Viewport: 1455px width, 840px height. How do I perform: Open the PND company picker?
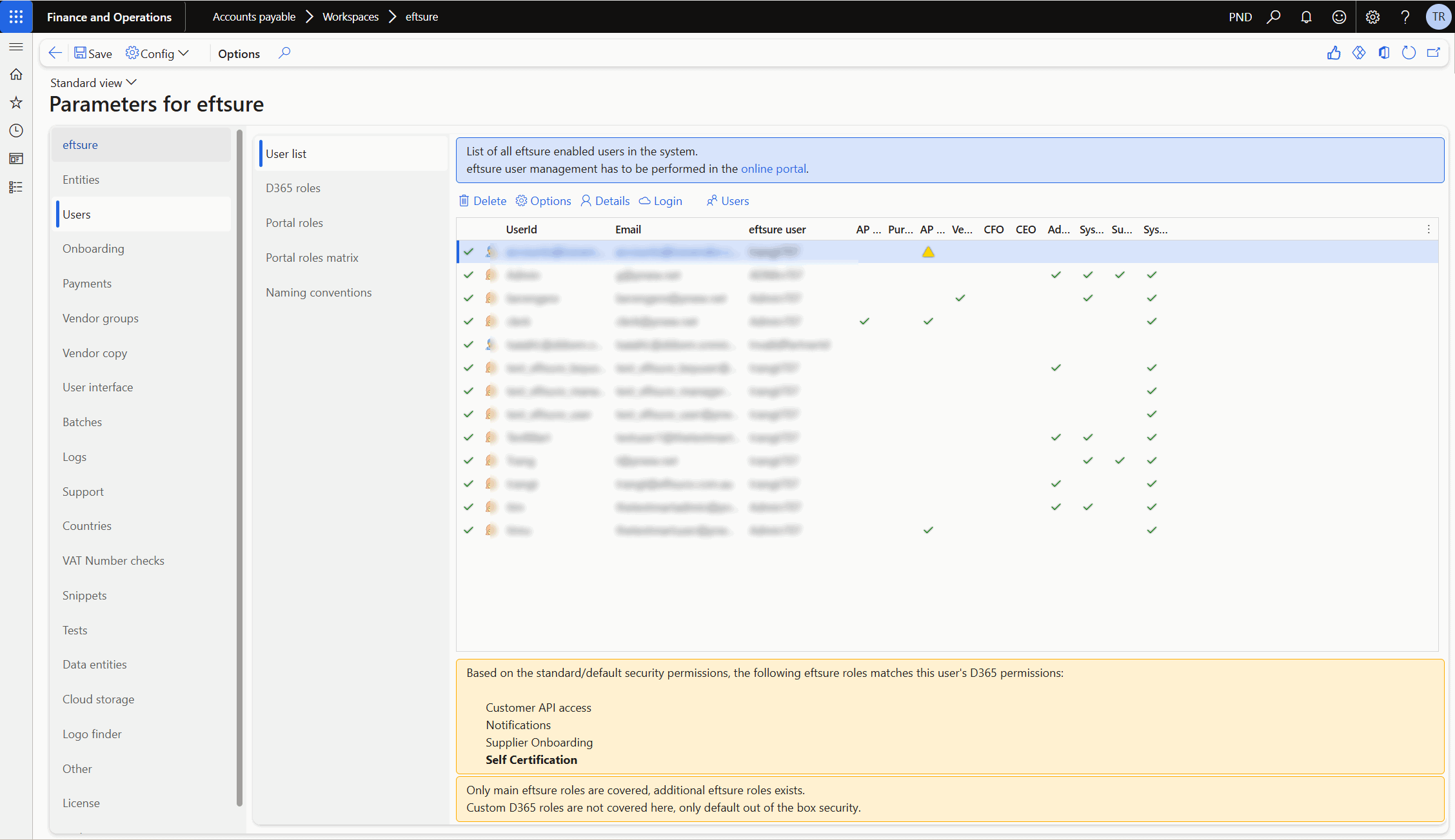1240,17
